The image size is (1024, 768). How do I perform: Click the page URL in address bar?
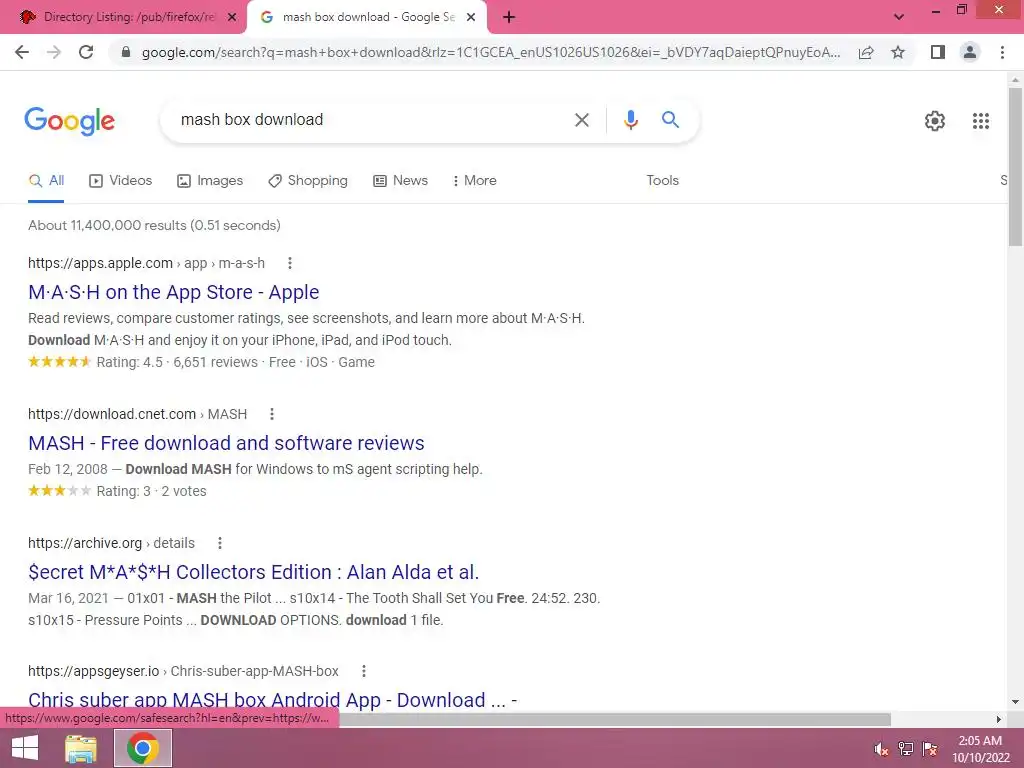(491, 52)
